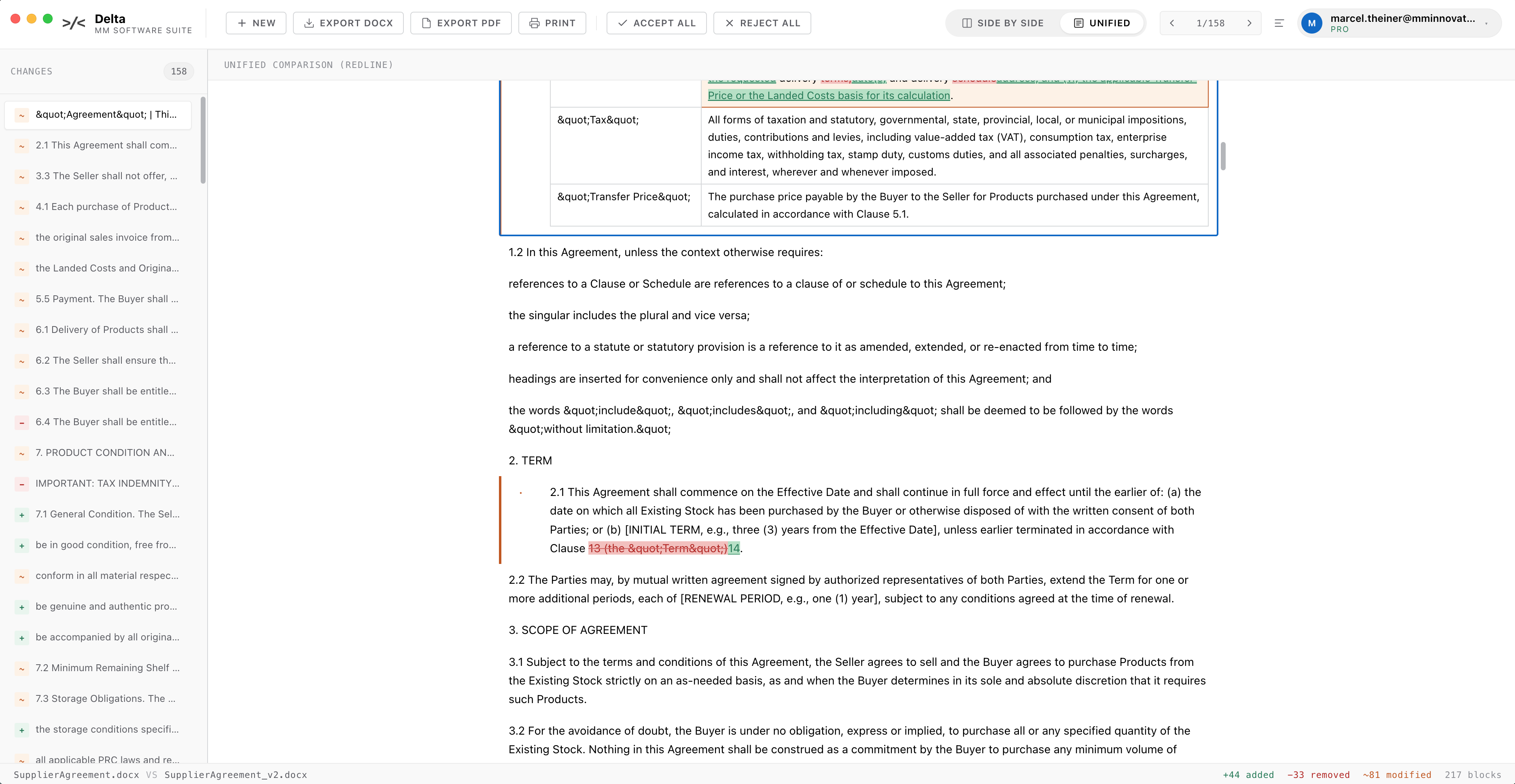Click modified icon beside '7.3 Storage Obligations'
Viewport: 1515px width, 784px height.
22,699
